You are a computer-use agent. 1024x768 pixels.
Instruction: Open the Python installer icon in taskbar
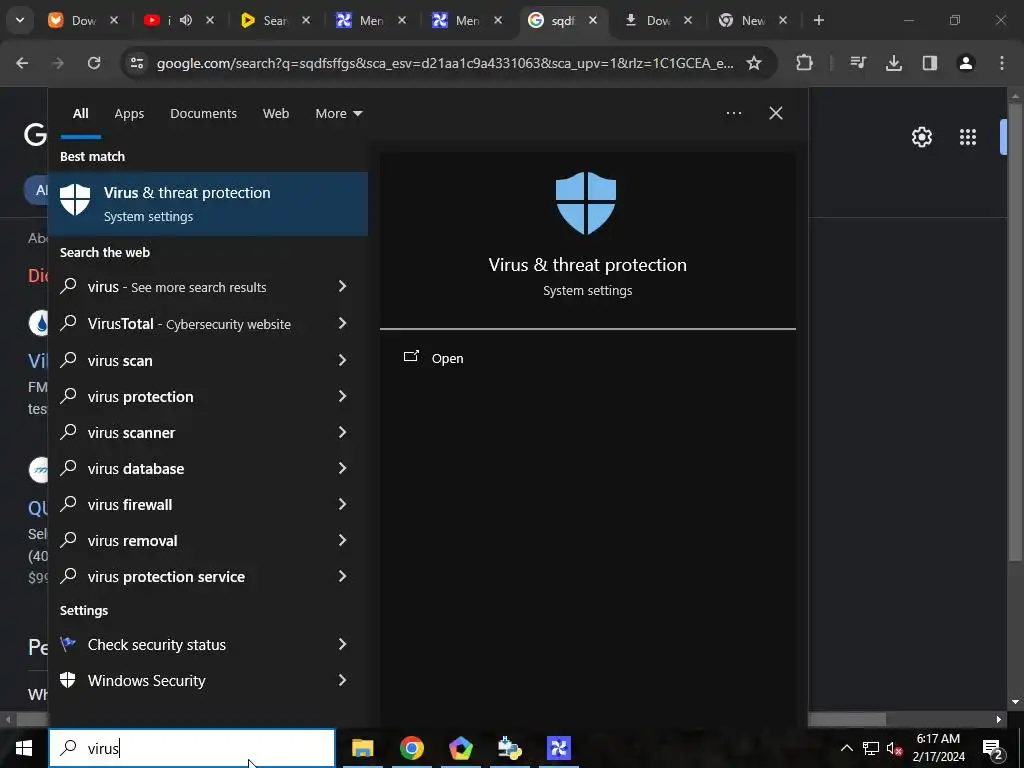[509, 748]
